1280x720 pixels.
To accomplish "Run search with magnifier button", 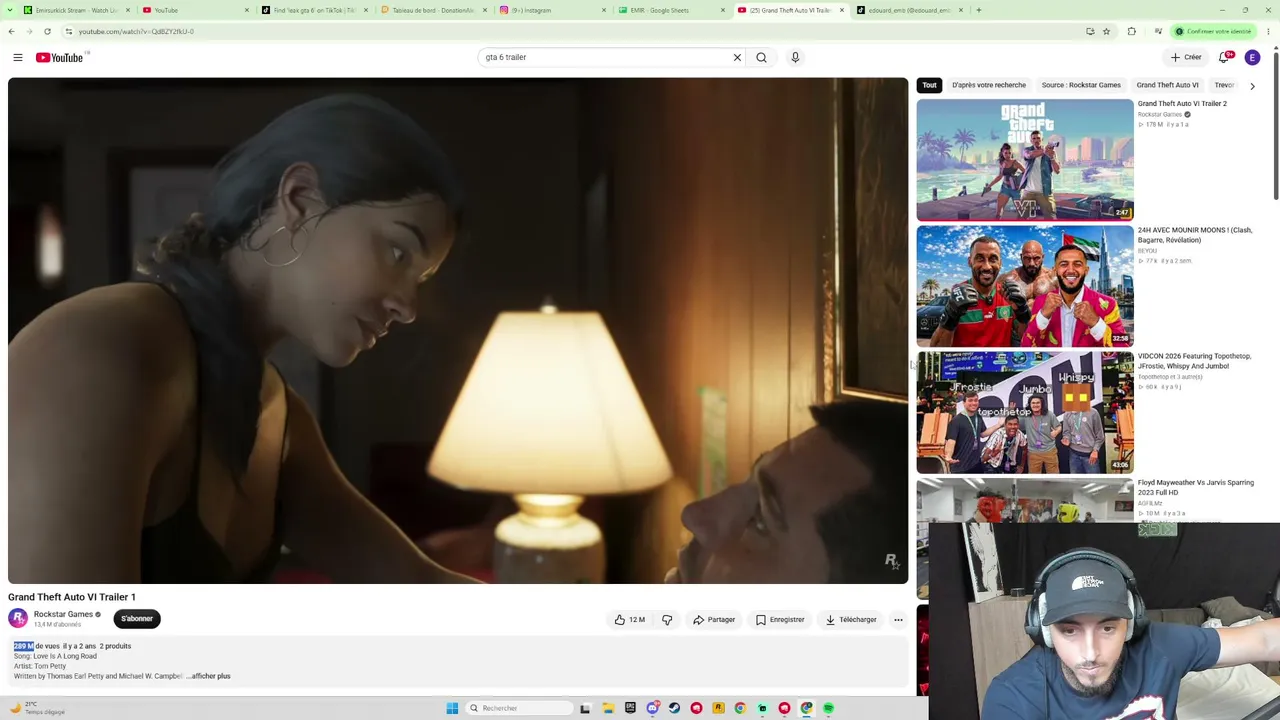I will (x=761, y=57).
